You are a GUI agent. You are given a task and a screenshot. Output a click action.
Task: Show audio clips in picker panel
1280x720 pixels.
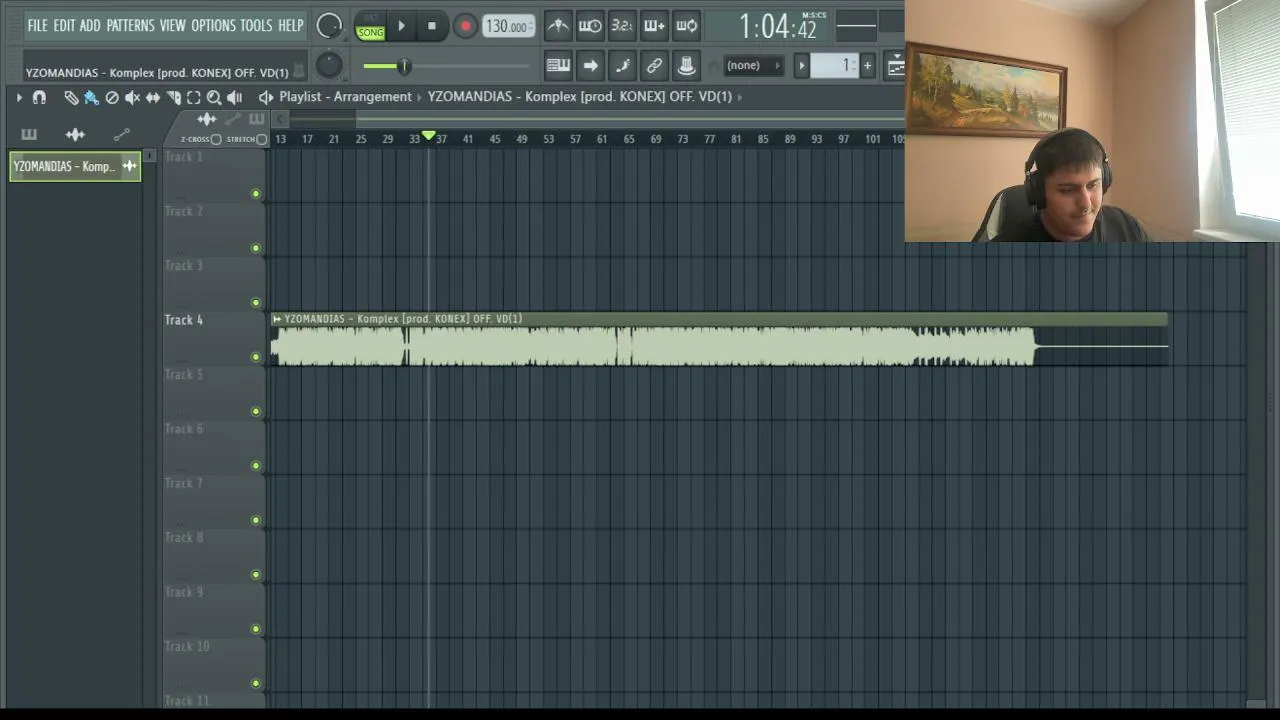click(x=75, y=134)
